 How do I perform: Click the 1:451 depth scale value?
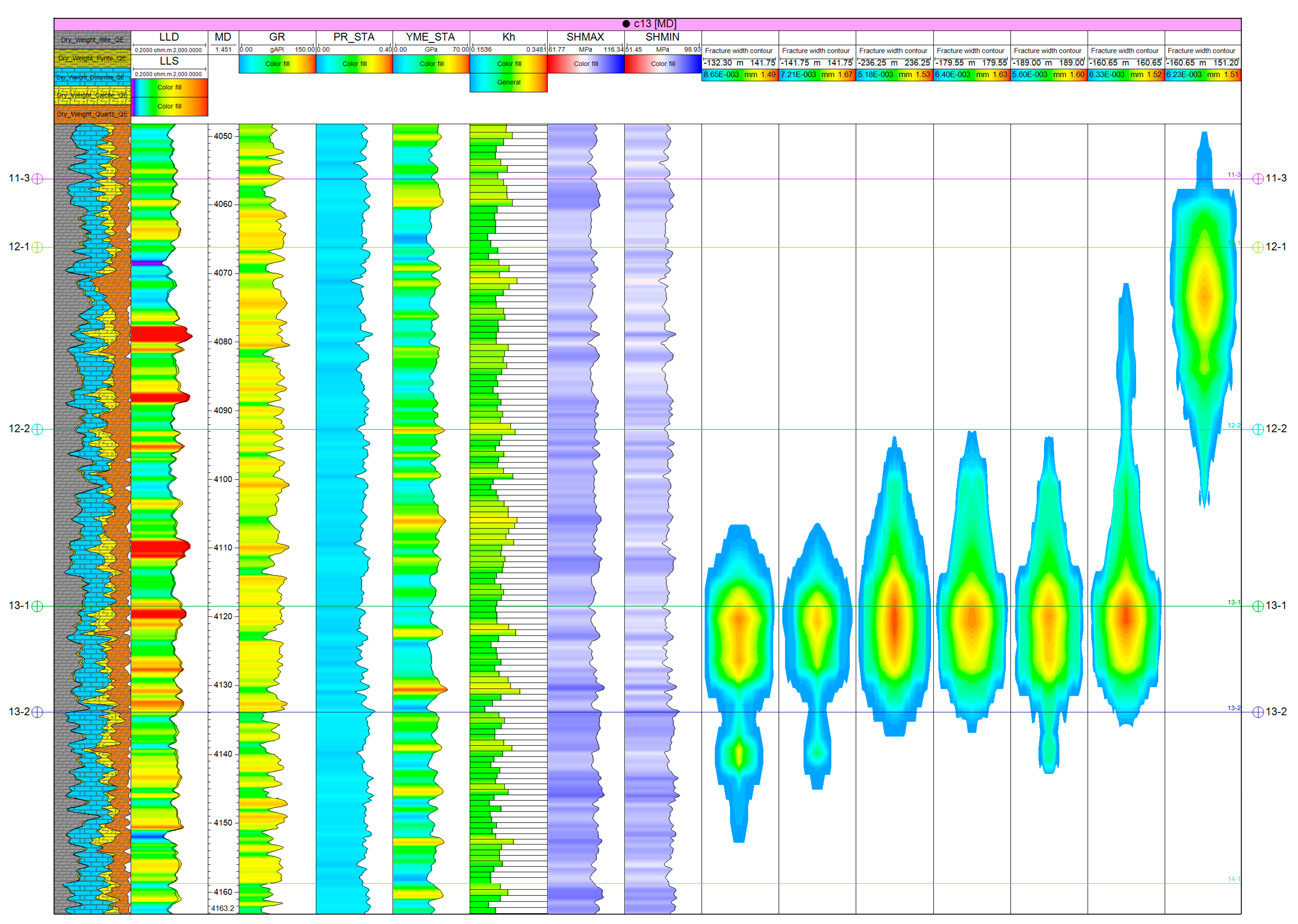point(223,50)
